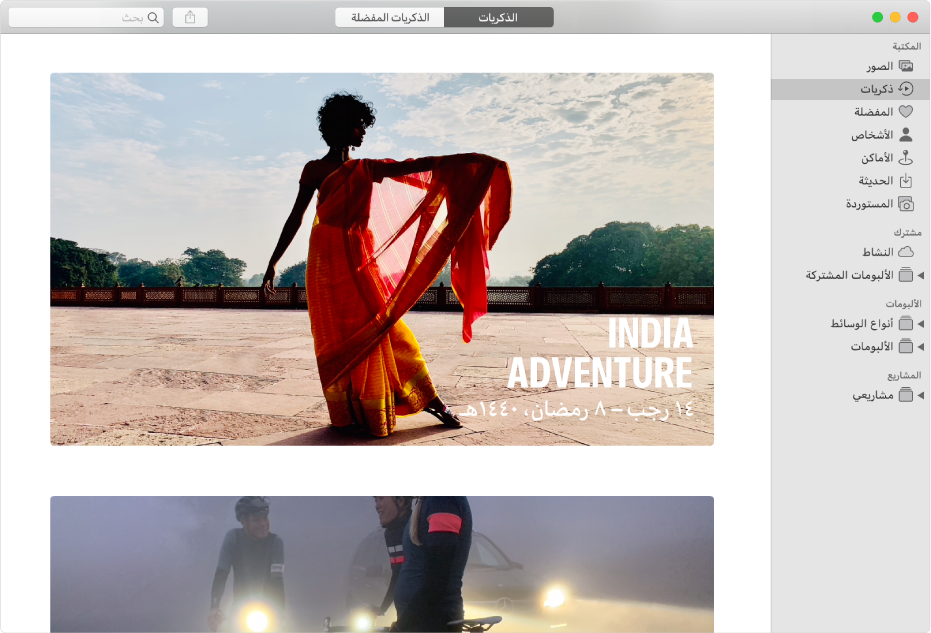Click the yellow minimize window button
This screenshot has width=931, height=633.
tap(895, 17)
